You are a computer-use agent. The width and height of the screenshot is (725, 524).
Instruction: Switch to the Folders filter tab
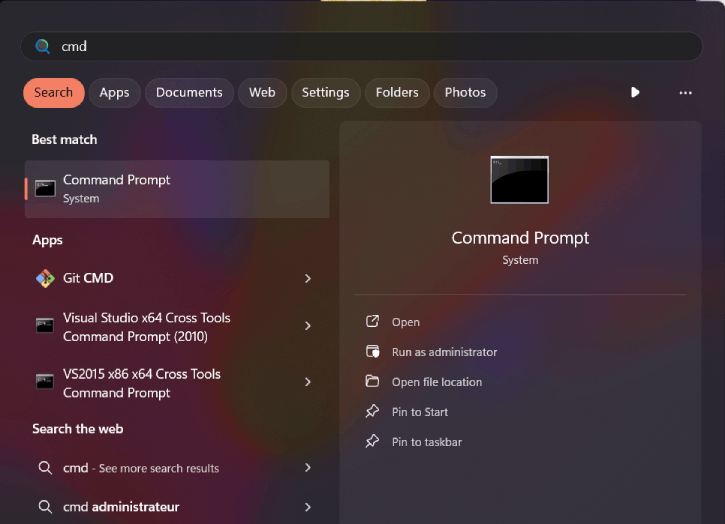coord(397,92)
